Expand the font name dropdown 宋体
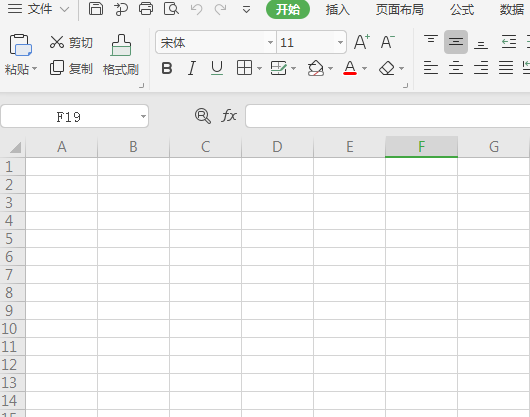The height and width of the screenshot is (417, 530). (270, 43)
